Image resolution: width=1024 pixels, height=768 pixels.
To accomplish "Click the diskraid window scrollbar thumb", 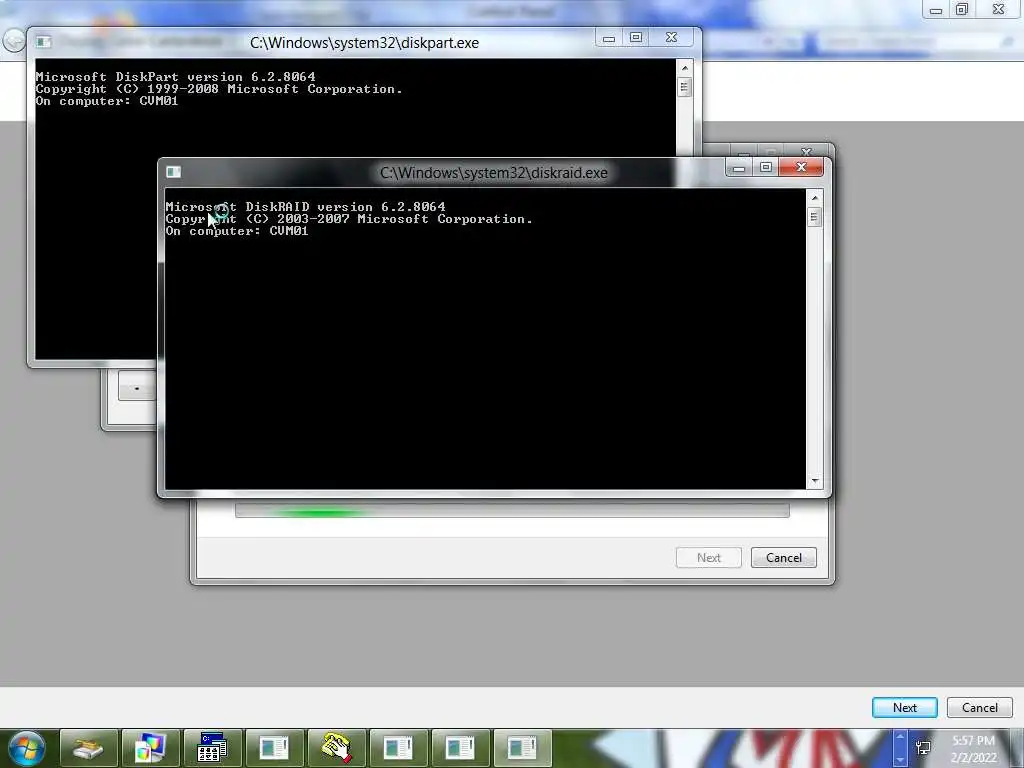I will coord(814,217).
